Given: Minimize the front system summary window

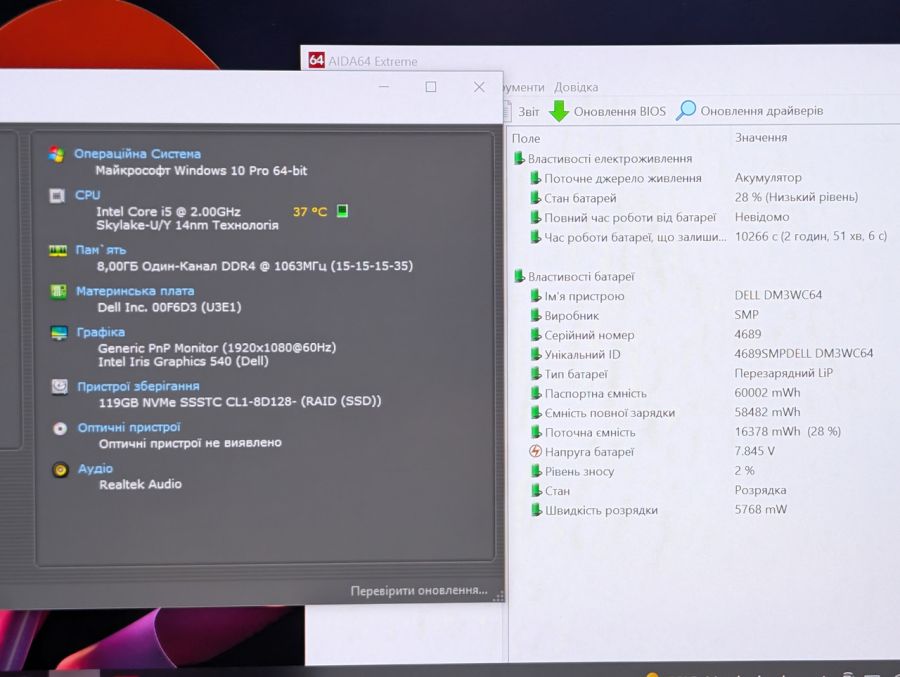Looking at the screenshot, I should (x=384, y=87).
